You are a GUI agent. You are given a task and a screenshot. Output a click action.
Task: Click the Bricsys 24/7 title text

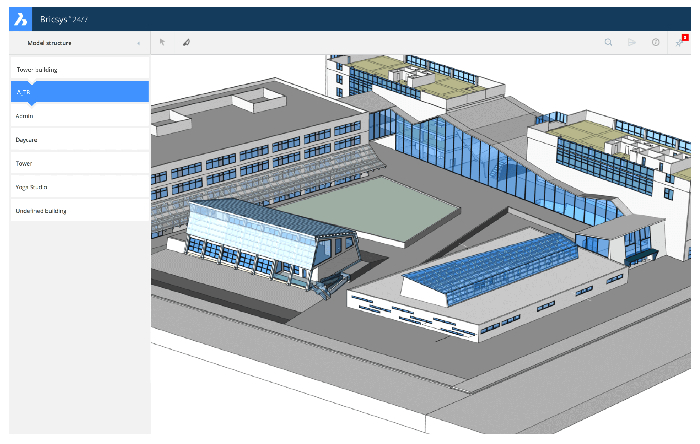(x=66, y=19)
